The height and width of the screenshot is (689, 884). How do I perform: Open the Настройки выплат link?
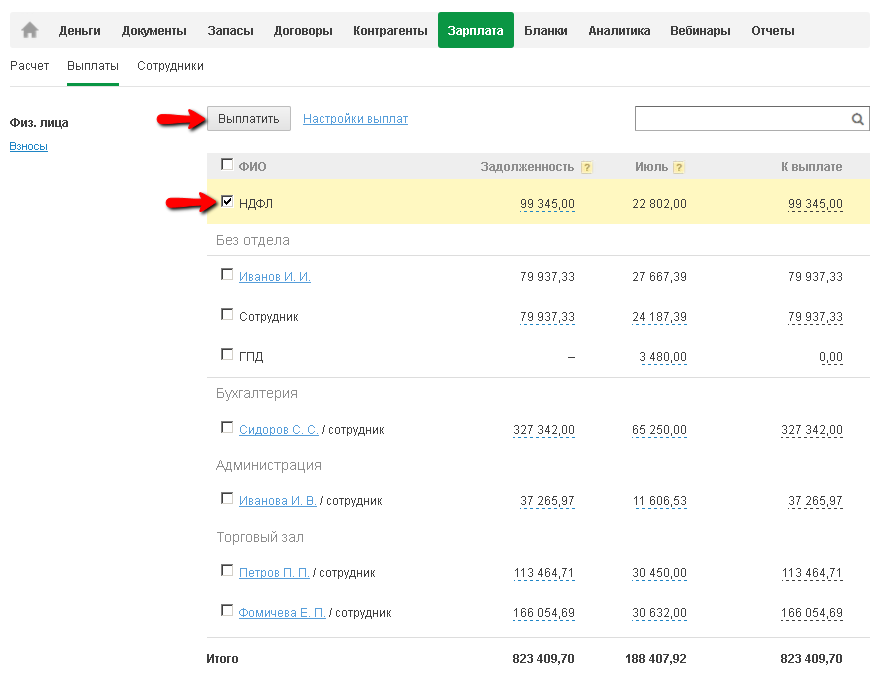(x=355, y=119)
